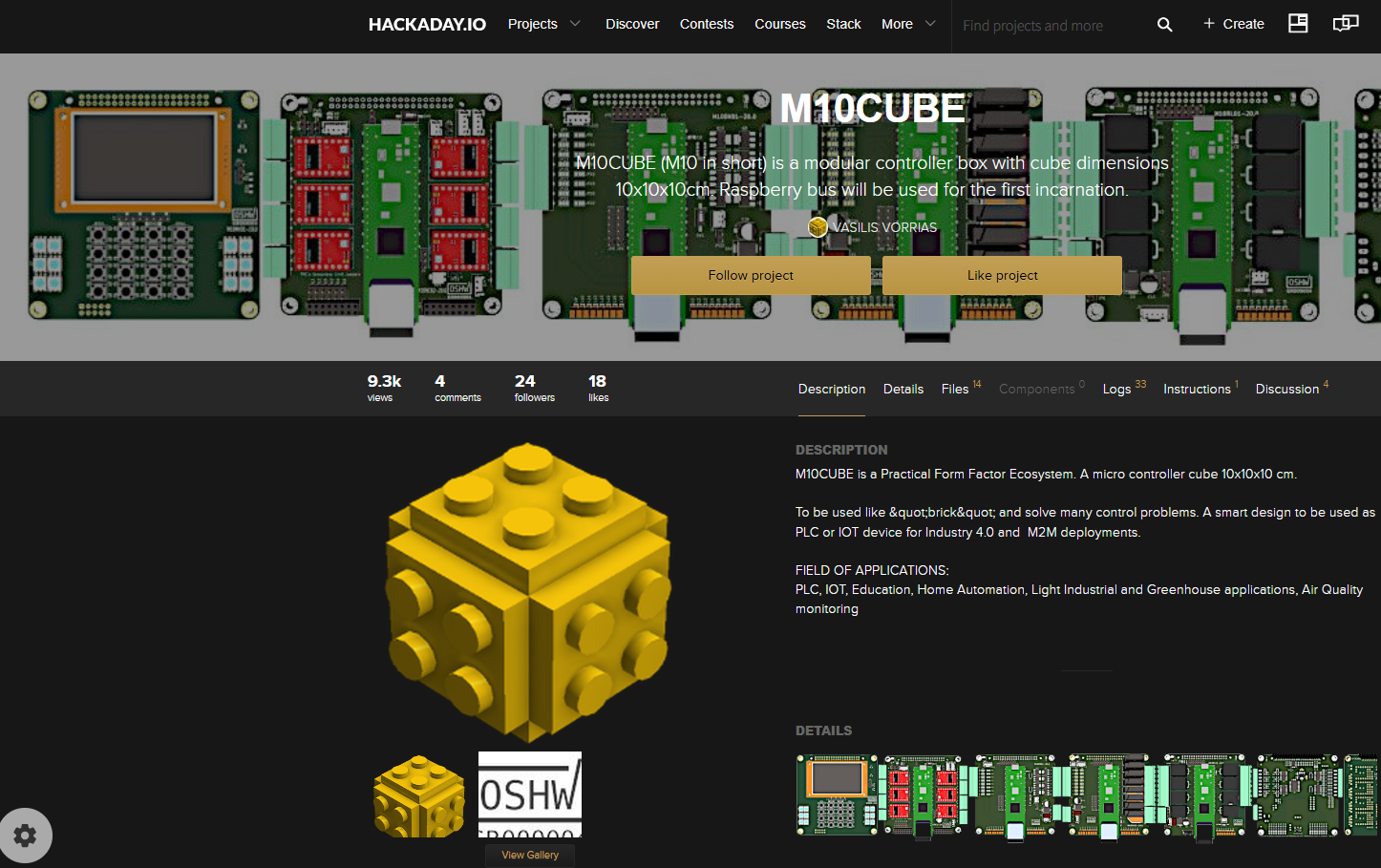This screenshot has height=868, width=1381.
Task: Expand the More dropdown menu
Action: tap(907, 24)
